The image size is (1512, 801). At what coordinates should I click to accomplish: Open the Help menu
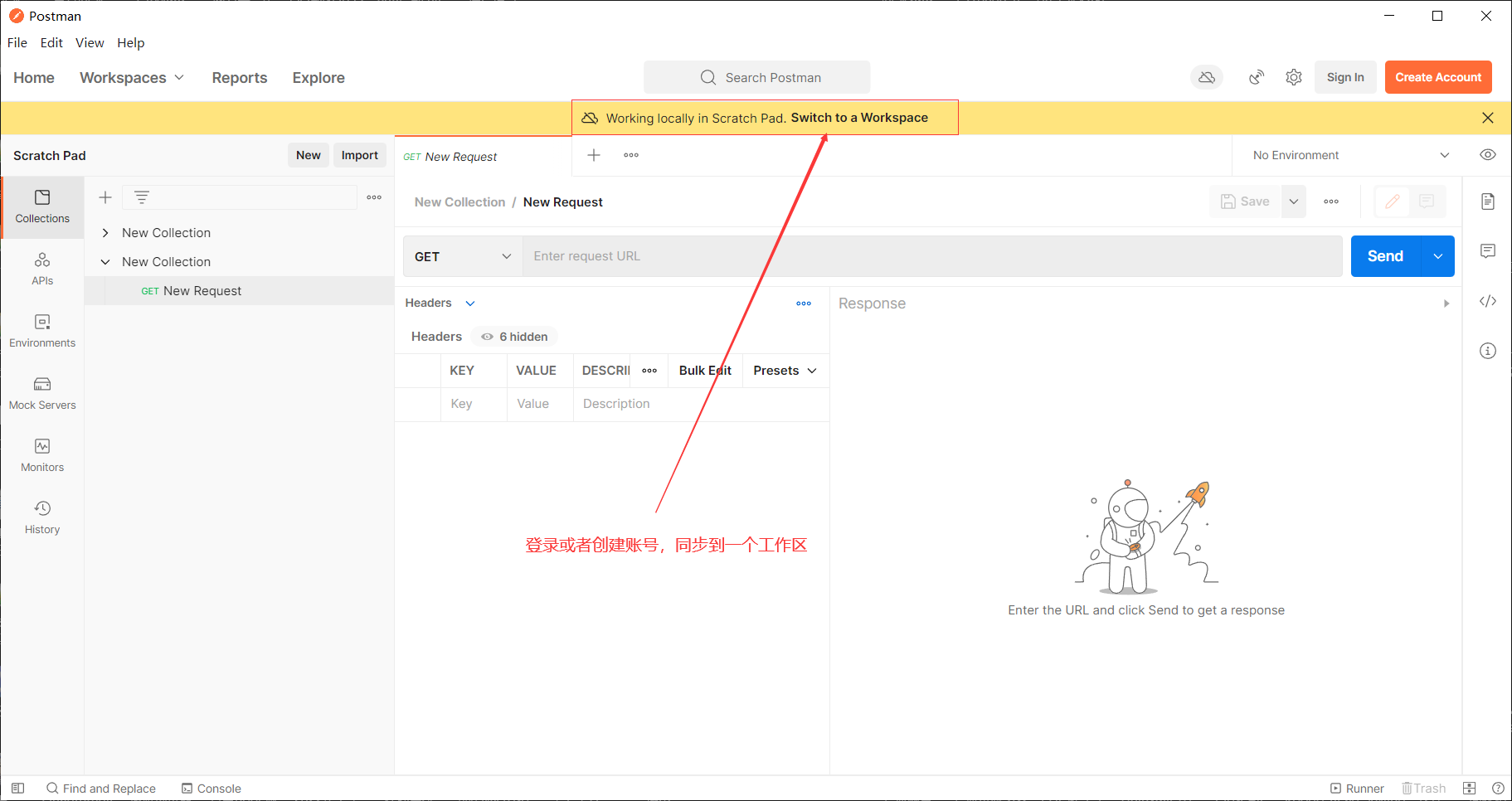(130, 43)
